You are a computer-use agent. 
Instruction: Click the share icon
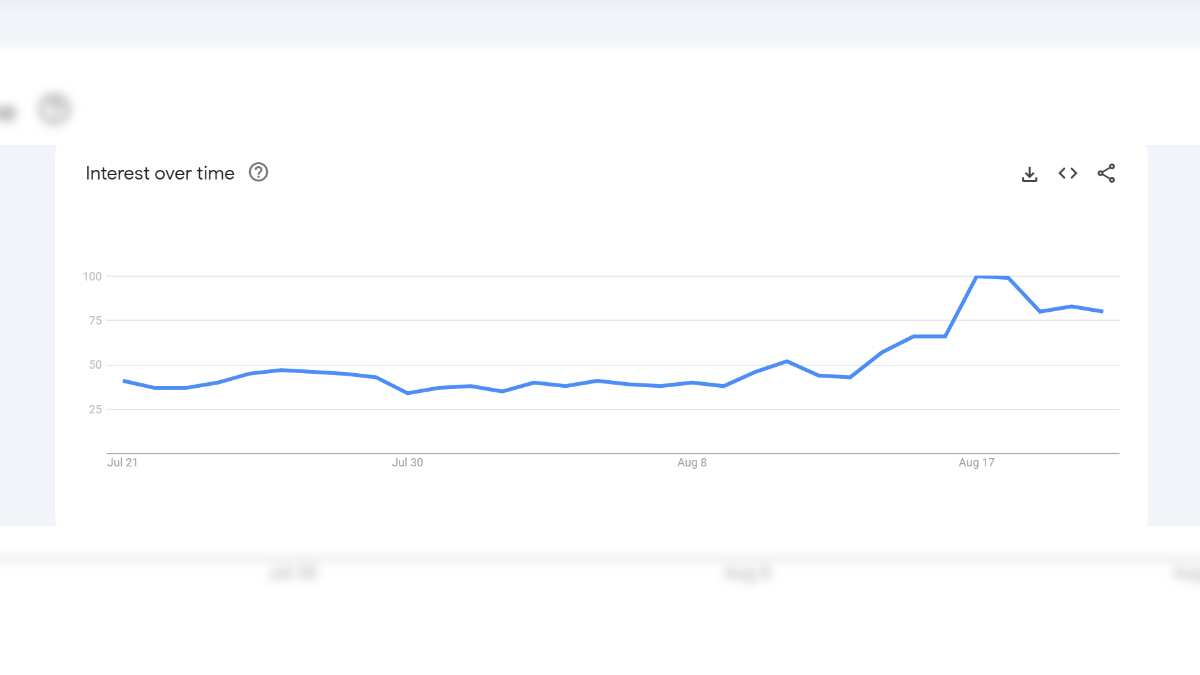(1106, 174)
